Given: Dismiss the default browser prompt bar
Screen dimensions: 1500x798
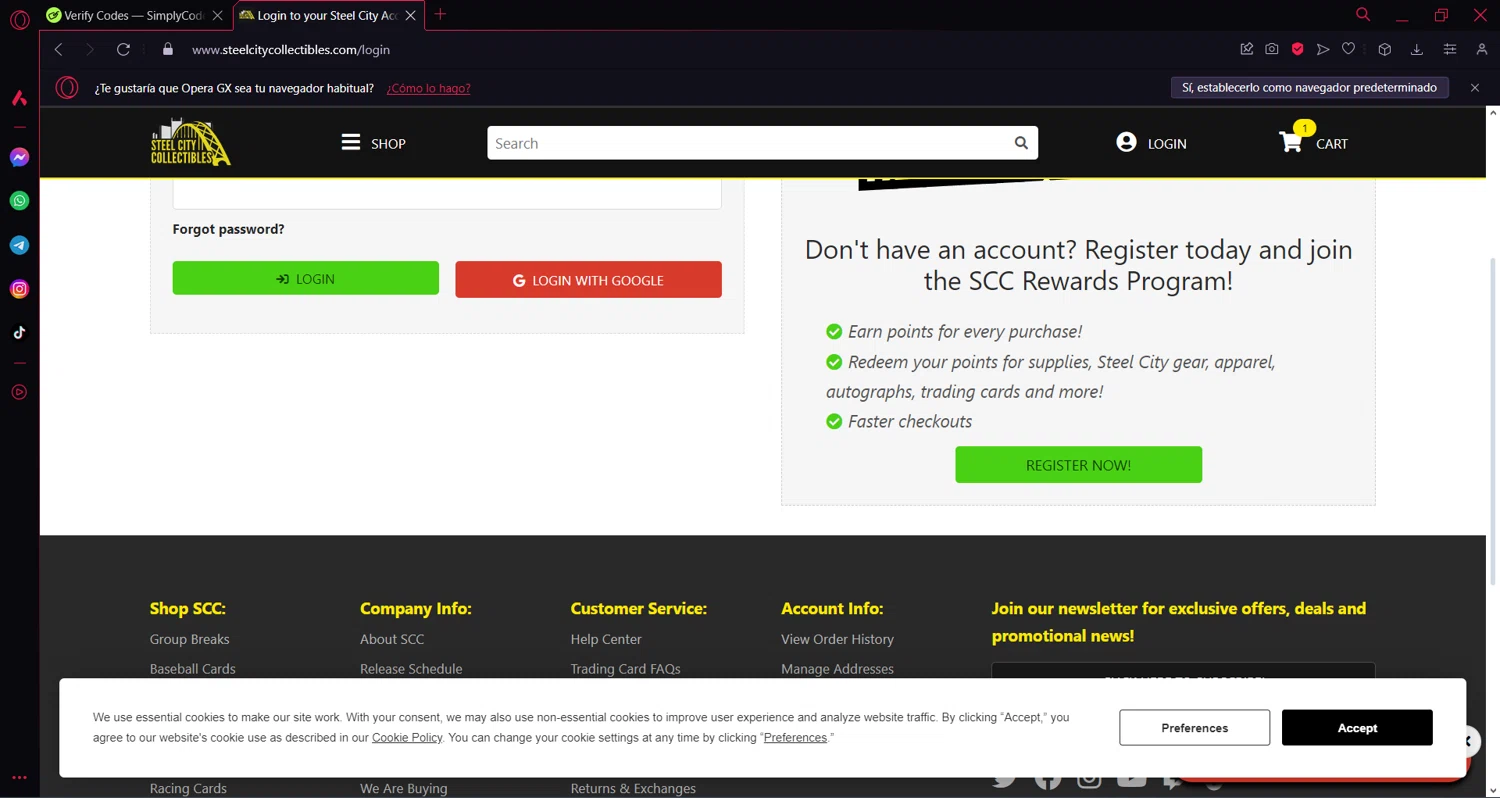Looking at the screenshot, I should 1475,88.
